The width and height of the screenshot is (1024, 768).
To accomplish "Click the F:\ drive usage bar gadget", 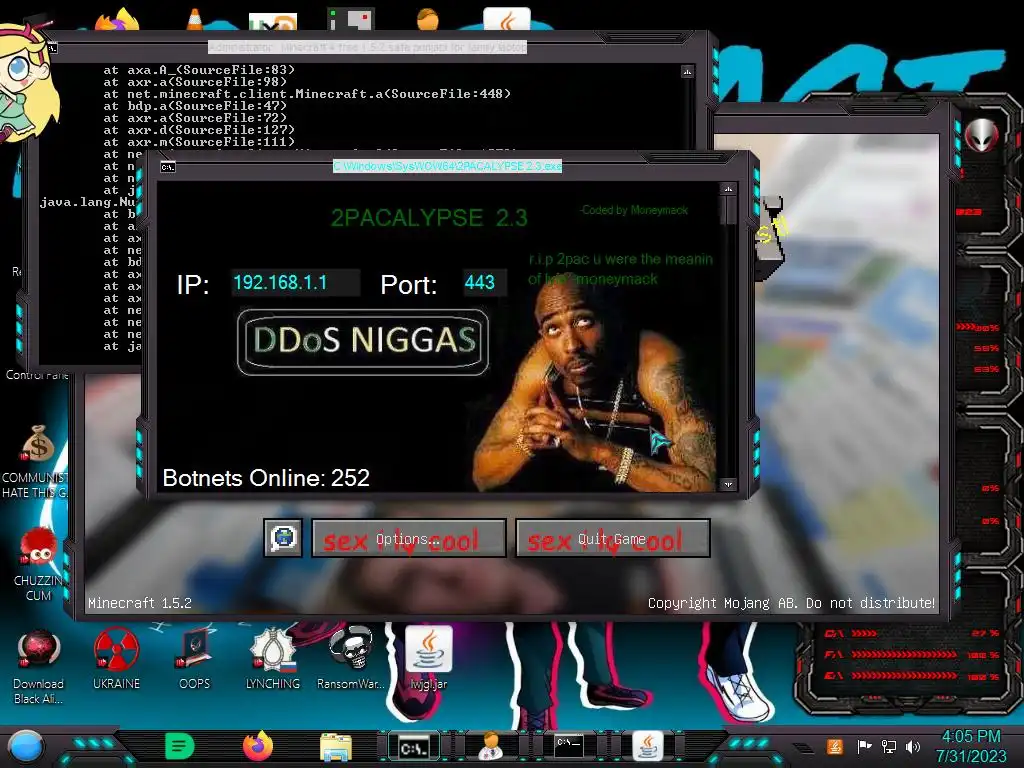I will pyautogui.click(x=912, y=654).
